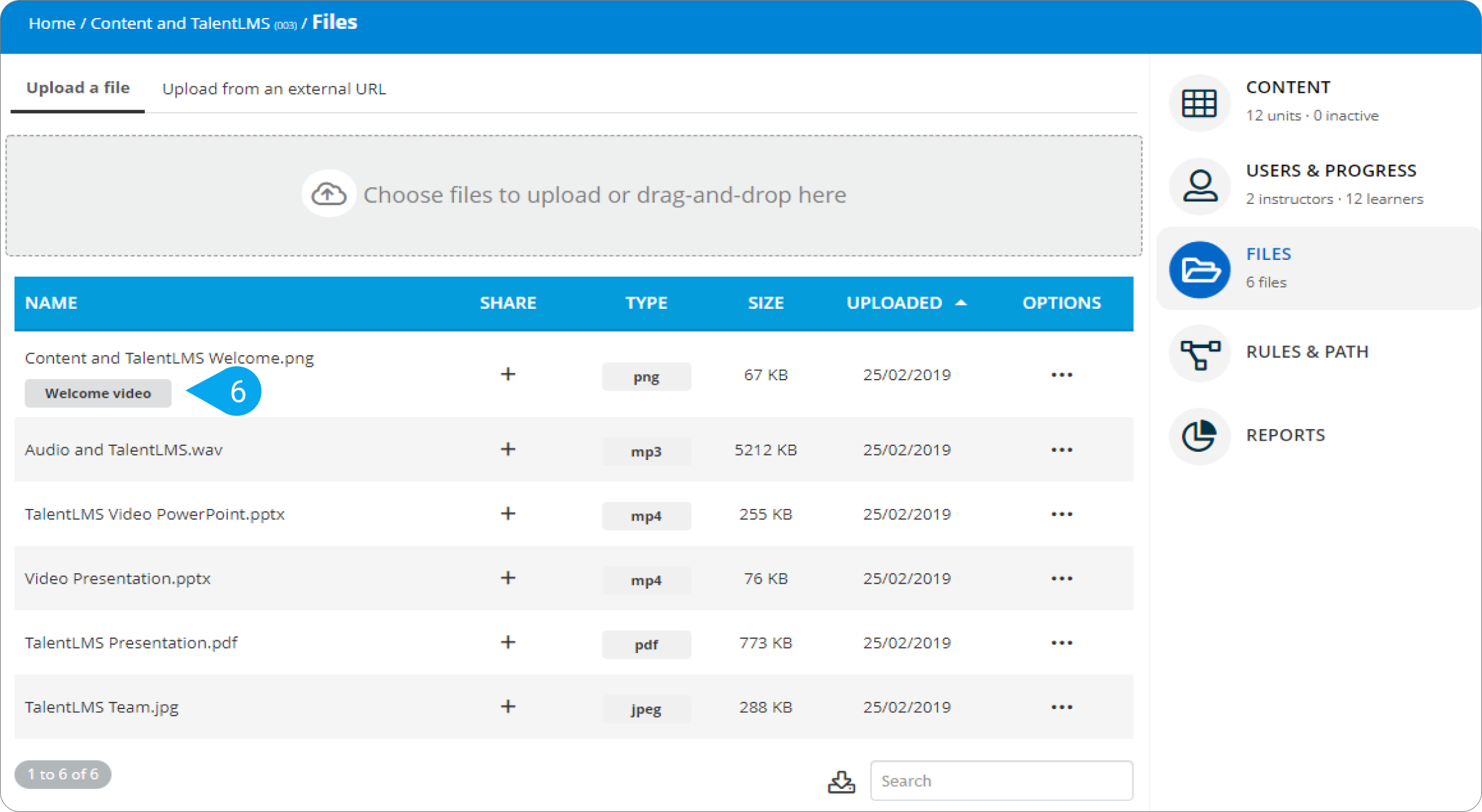Viewport: 1482px width, 812px height.
Task: Open Users & Progress person icon
Action: tap(1199, 186)
